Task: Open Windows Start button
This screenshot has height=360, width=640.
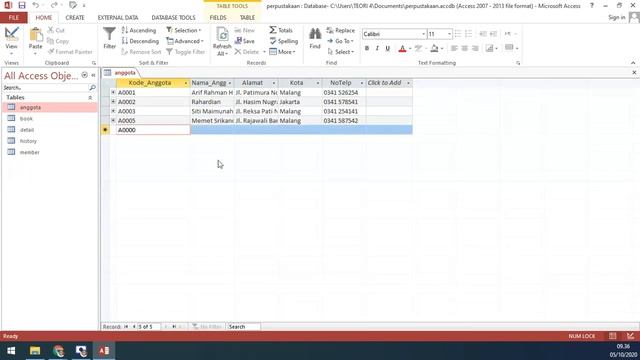Action: tap(11, 351)
